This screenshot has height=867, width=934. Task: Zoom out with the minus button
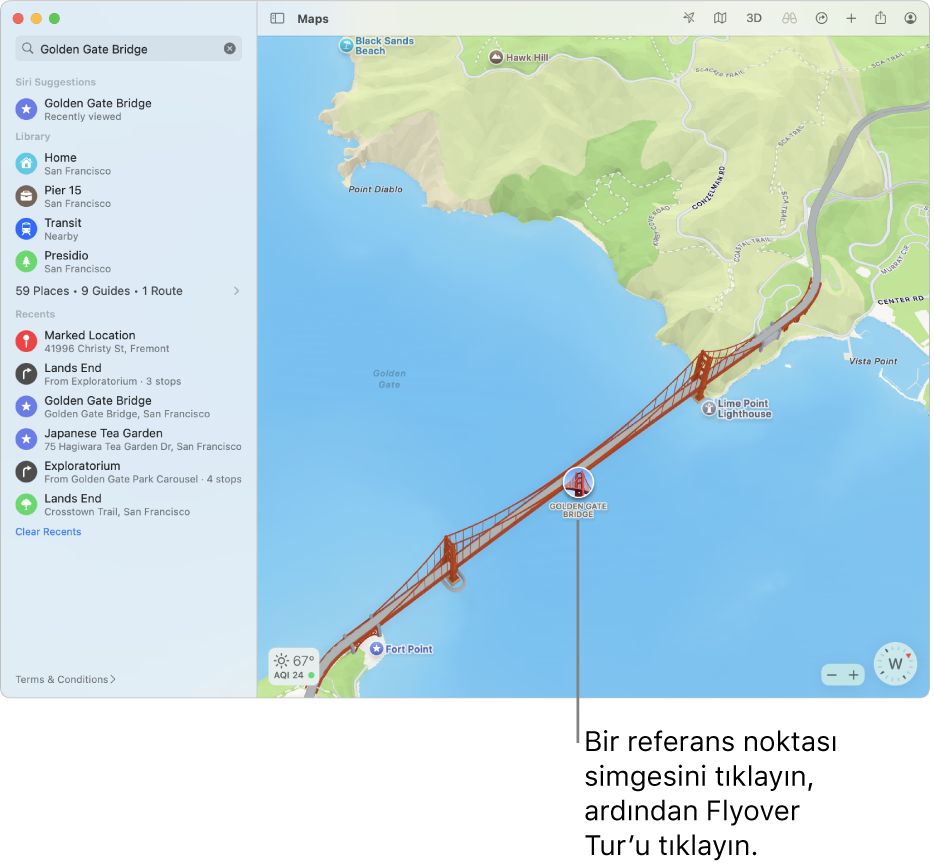pyautogui.click(x=832, y=675)
